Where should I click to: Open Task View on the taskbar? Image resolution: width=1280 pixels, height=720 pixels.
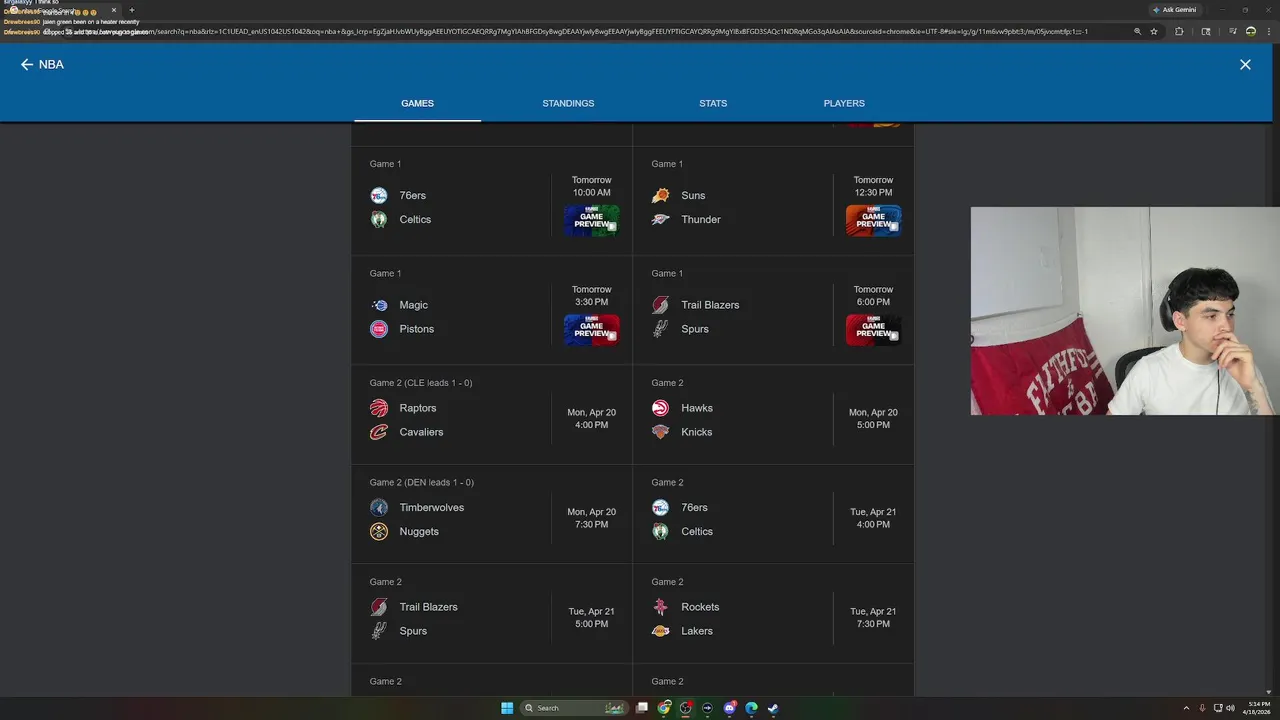[642, 708]
